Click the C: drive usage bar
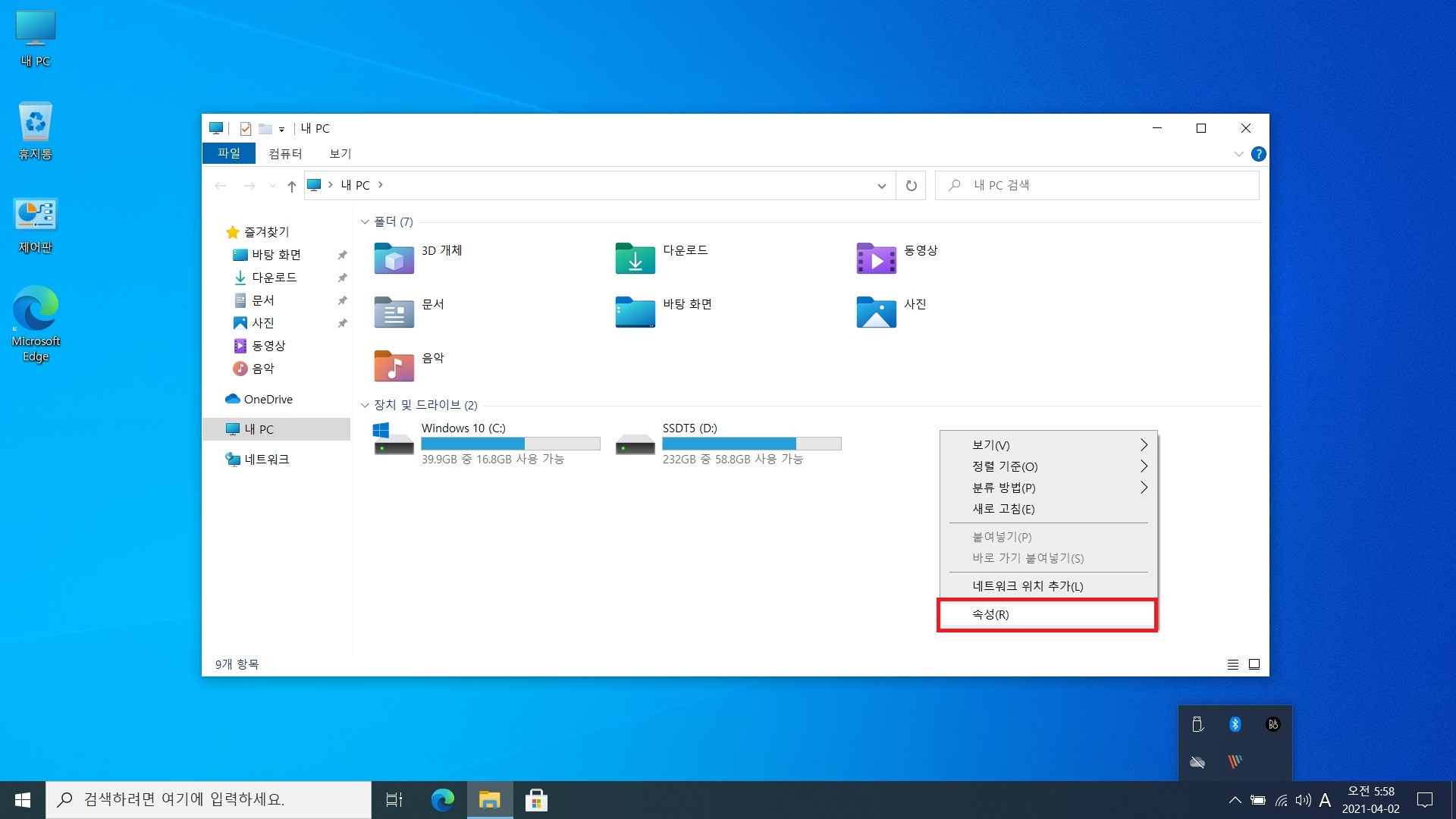Image resolution: width=1456 pixels, height=819 pixels. (x=510, y=444)
